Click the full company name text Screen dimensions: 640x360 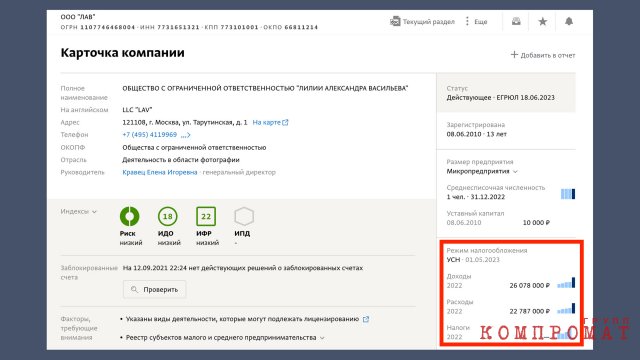[x=265, y=88]
